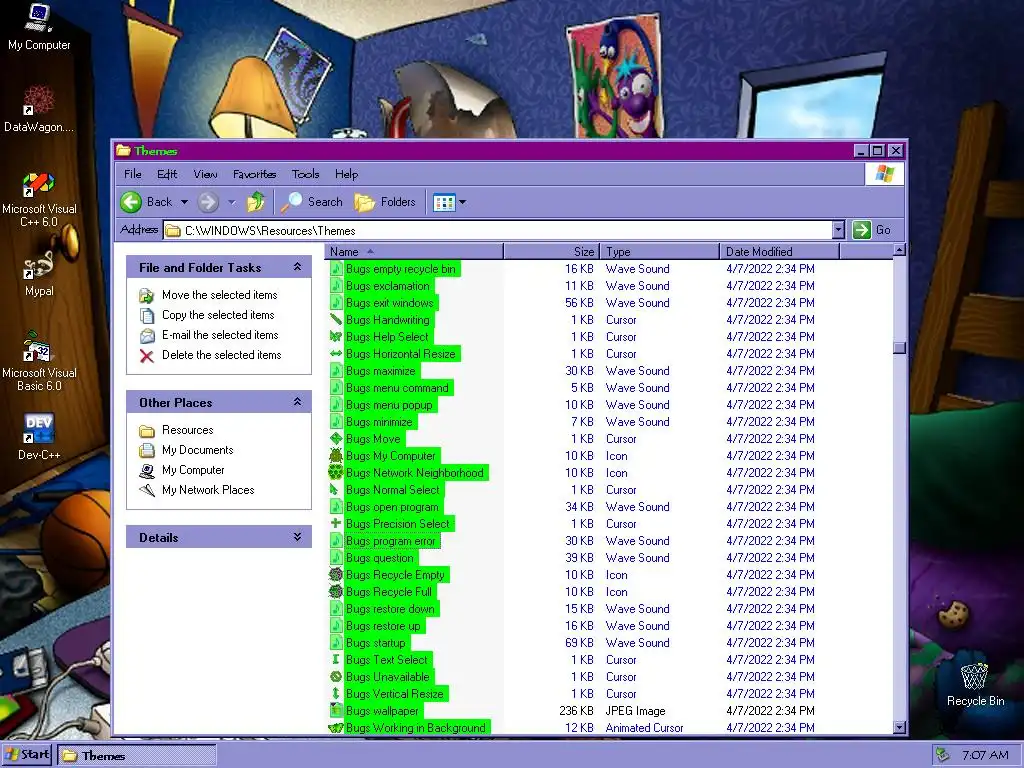The image size is (1024, 768).
Task: Sort by the Type column header
Action: [x=660, y=251]
